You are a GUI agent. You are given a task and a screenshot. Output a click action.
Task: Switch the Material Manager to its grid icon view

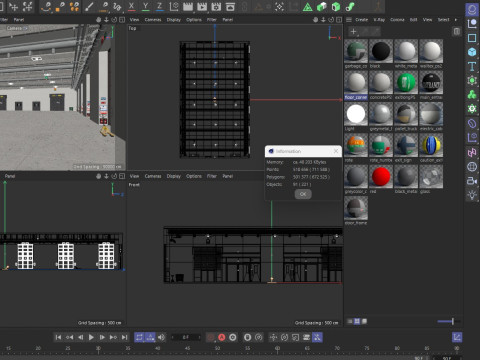pos(357,321)
